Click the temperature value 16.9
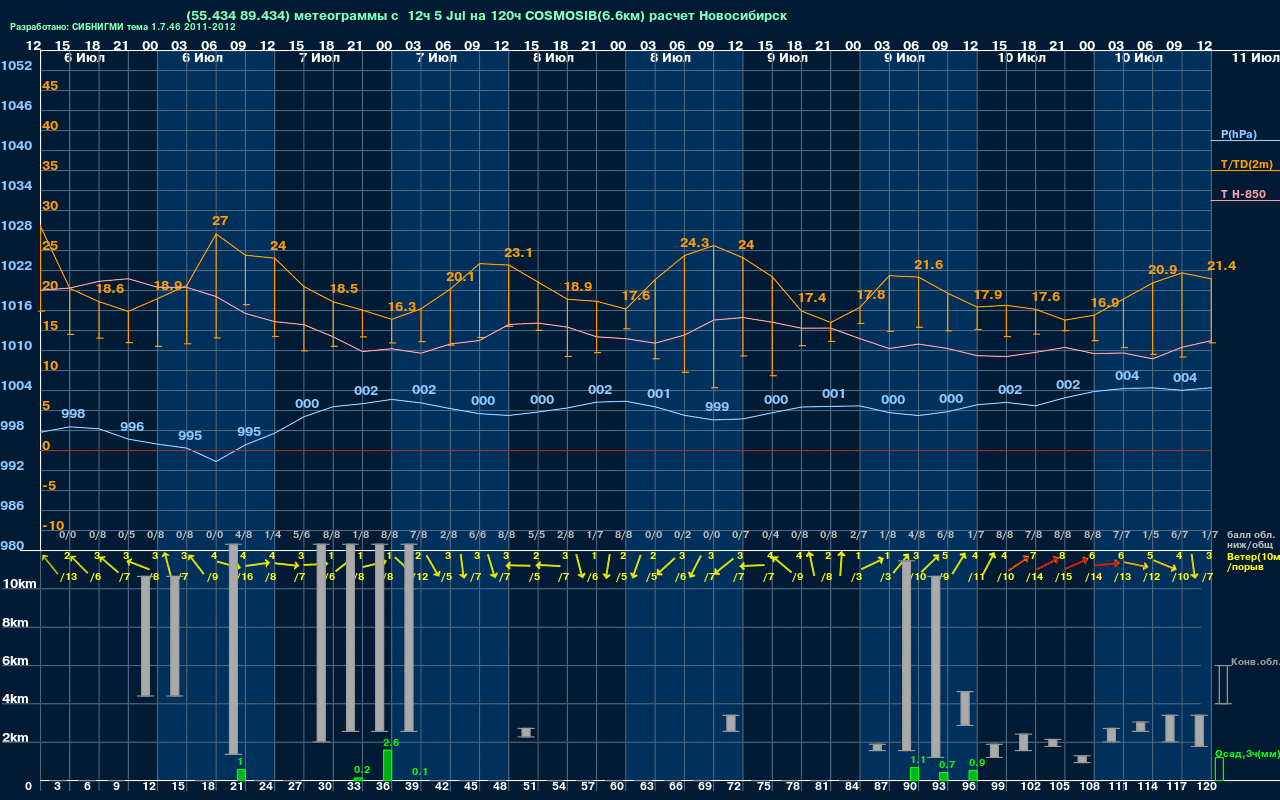This screenshot has height=800, width=1280. click(x=1104, y=303)
